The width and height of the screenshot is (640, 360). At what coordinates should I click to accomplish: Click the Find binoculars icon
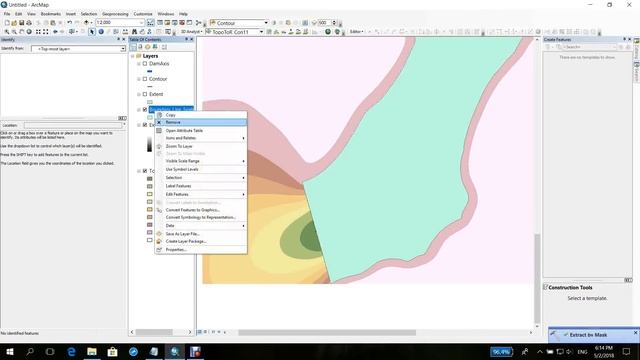coord(134,32)
